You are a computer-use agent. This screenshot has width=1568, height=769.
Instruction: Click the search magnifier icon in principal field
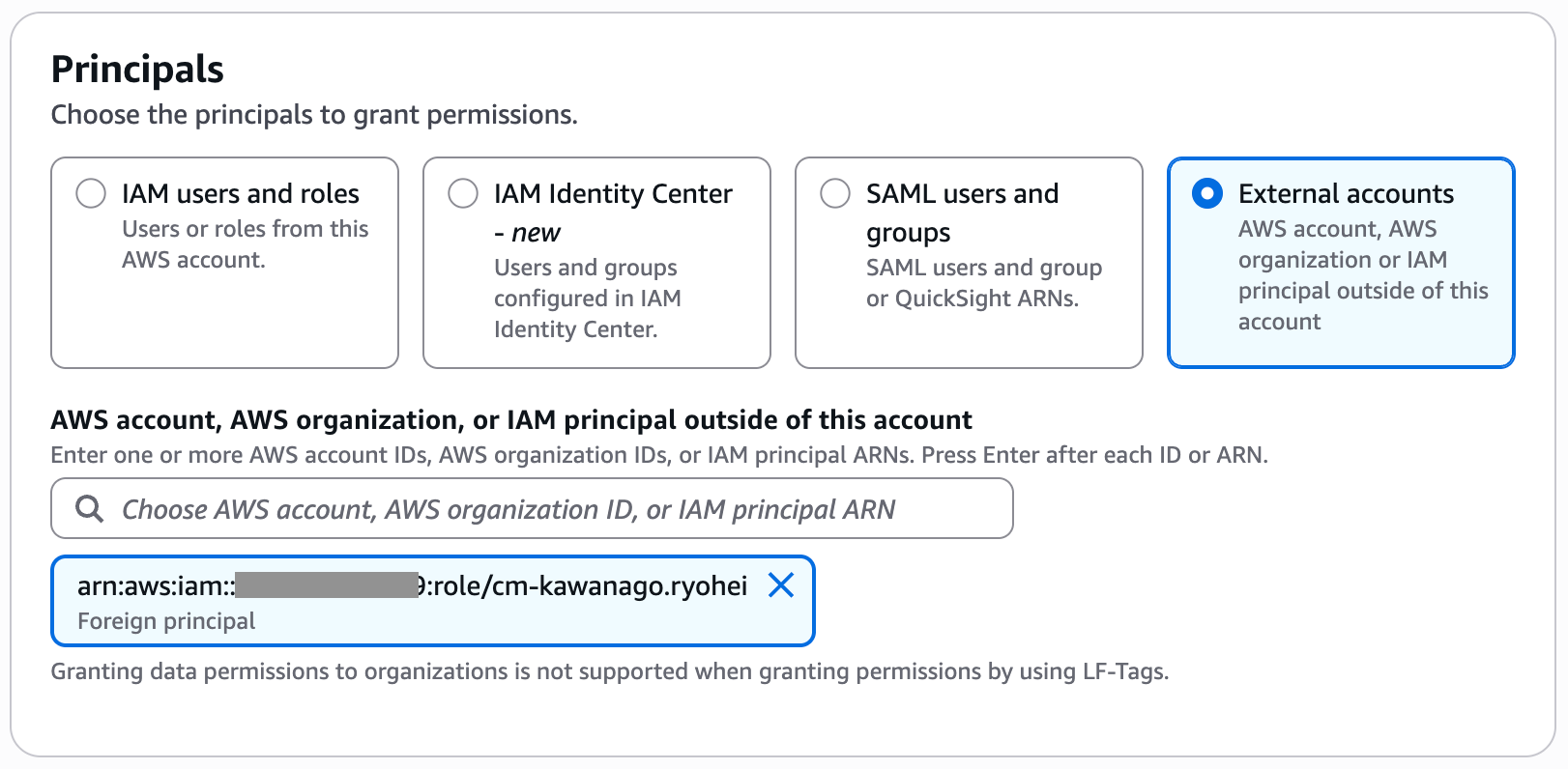[x=89, y=508]
